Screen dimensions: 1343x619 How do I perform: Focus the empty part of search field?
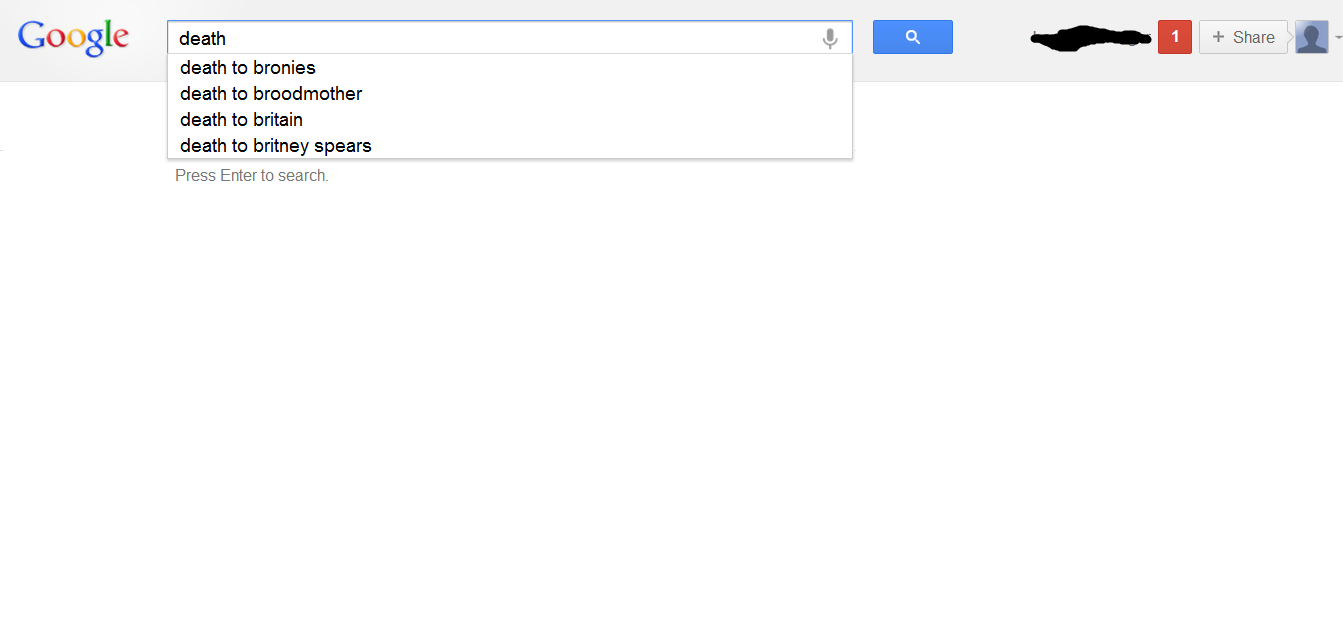(520, 38)
